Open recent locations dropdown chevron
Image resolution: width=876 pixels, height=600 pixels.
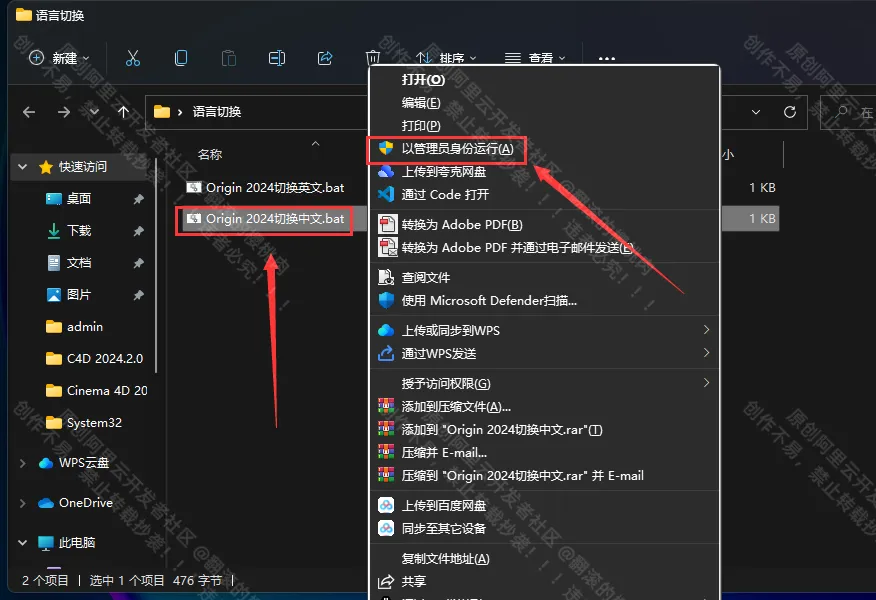[94, 112]
